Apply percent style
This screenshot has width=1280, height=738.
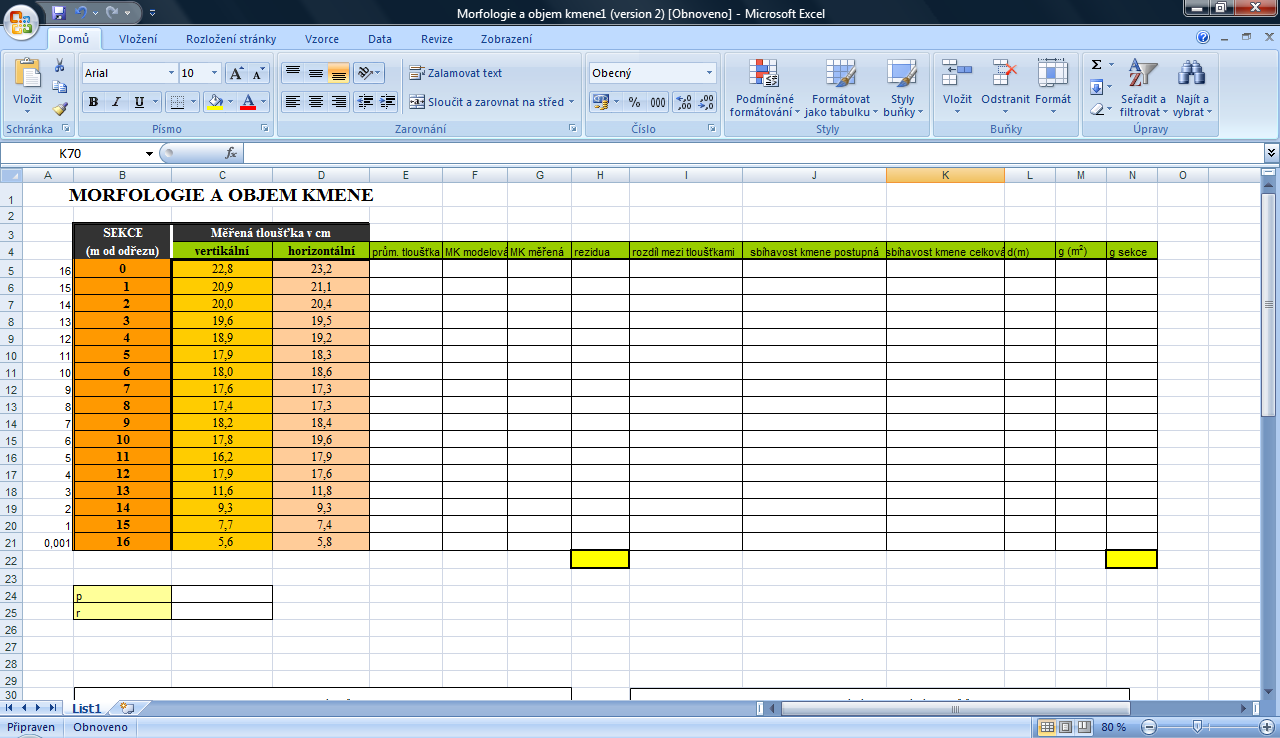point(634,102)
